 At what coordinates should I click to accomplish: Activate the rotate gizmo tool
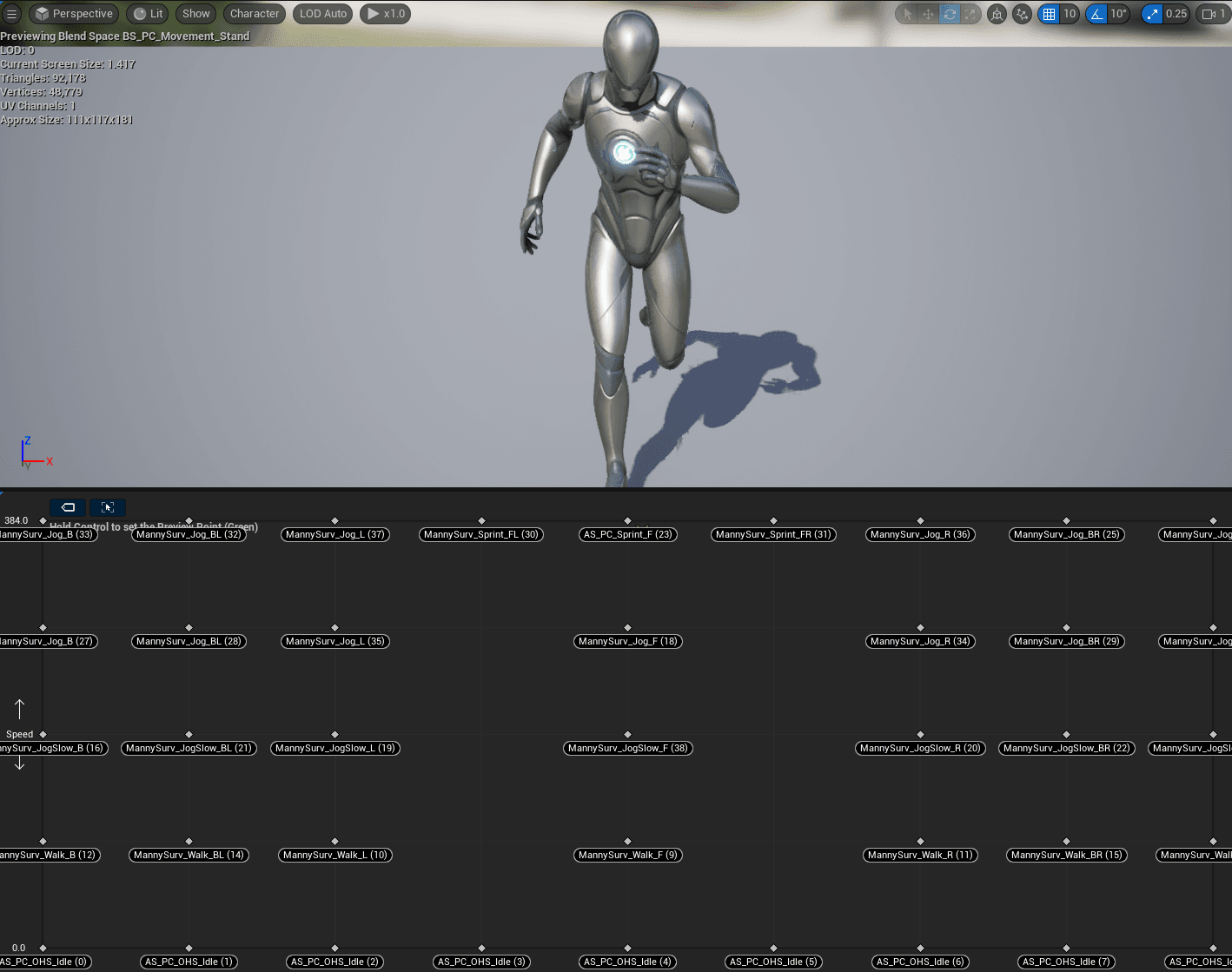tap(950, 14)
